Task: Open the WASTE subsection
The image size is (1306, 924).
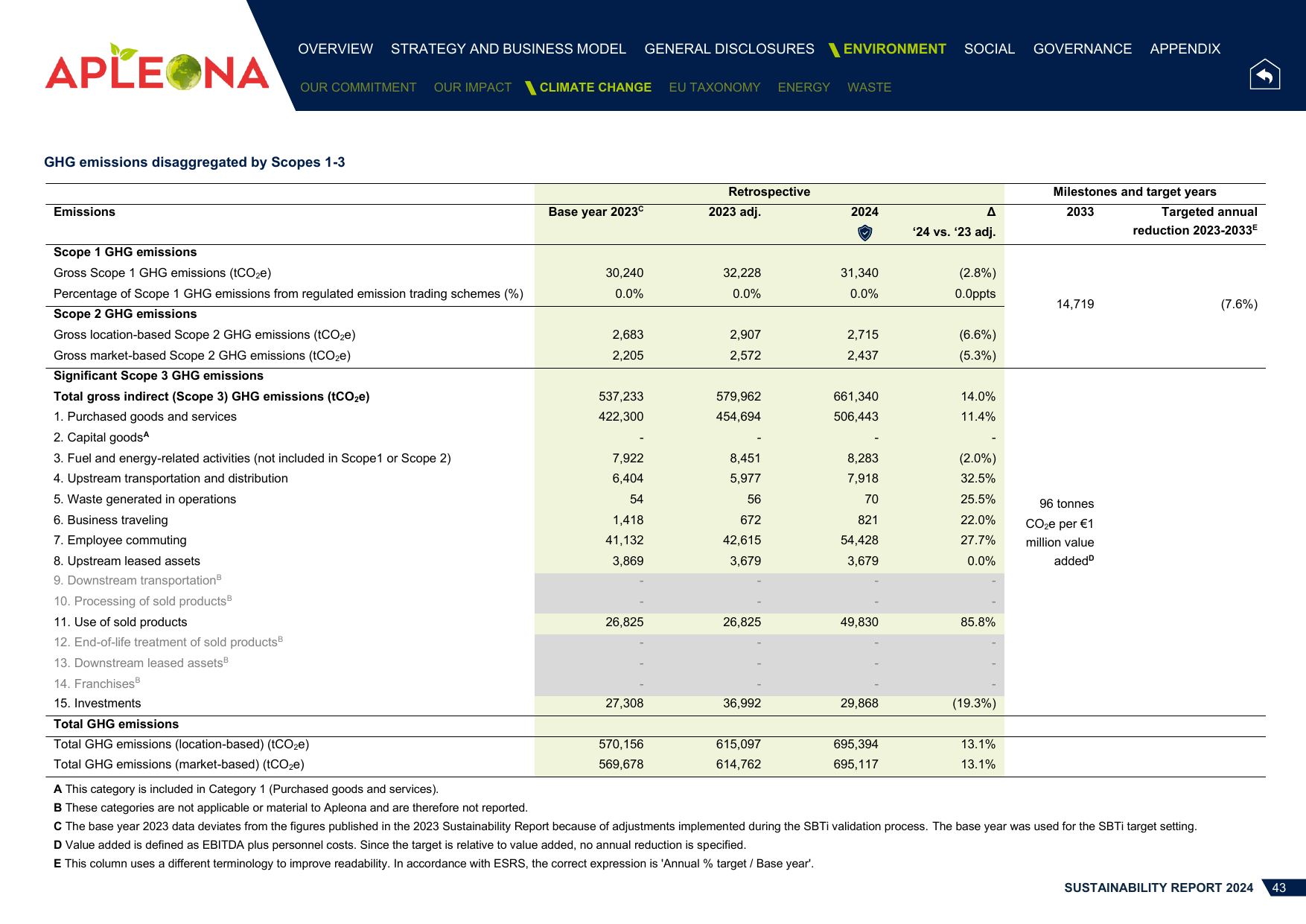Action: [x=869, y=87]
